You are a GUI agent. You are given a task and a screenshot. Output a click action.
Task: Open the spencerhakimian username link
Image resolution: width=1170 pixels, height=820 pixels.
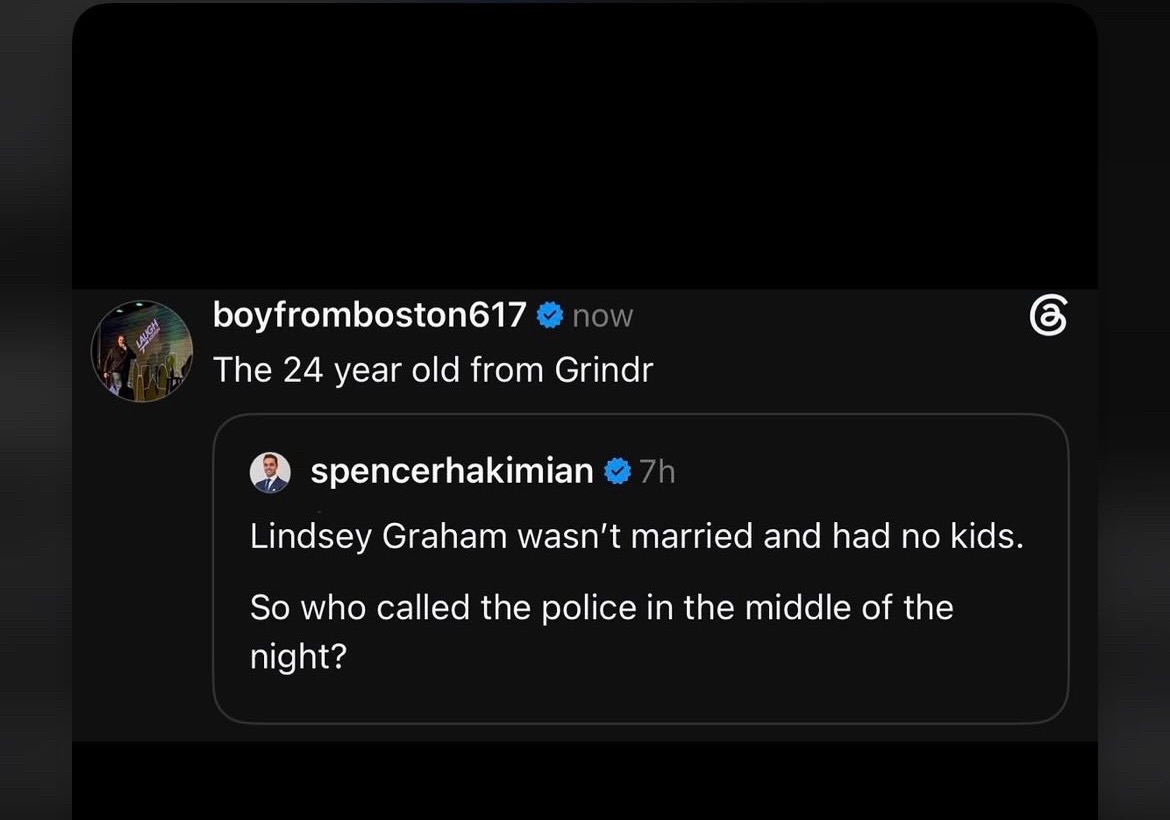[x=451, y=471]
